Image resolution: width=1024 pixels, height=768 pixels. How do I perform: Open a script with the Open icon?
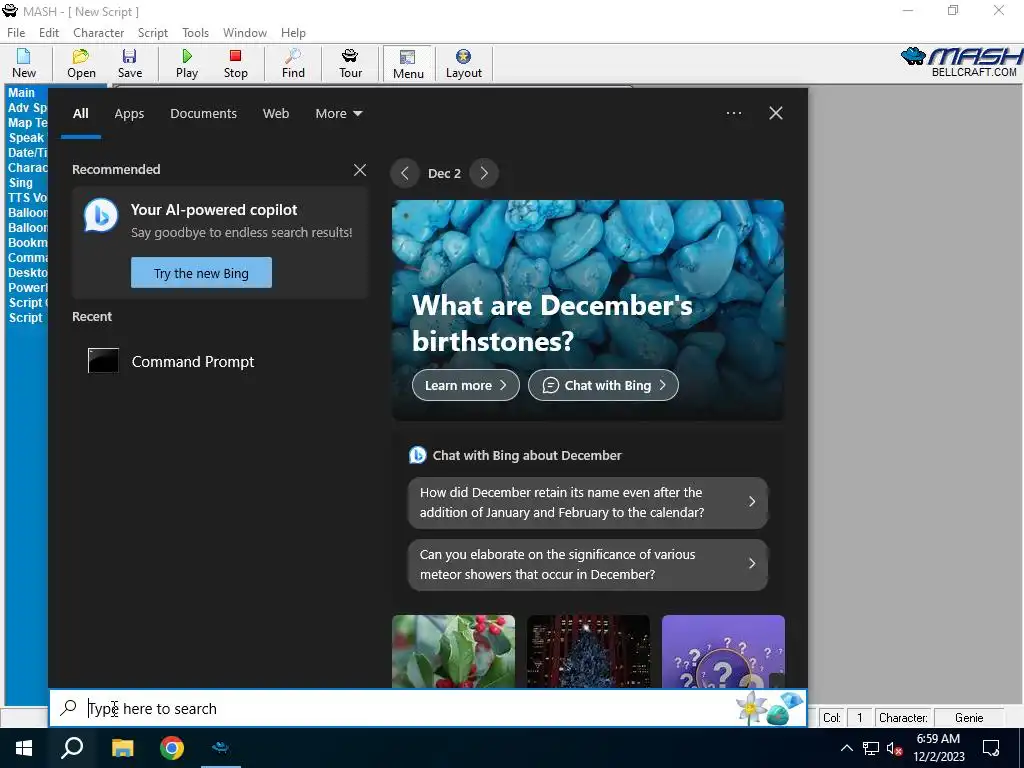[81, 63]
